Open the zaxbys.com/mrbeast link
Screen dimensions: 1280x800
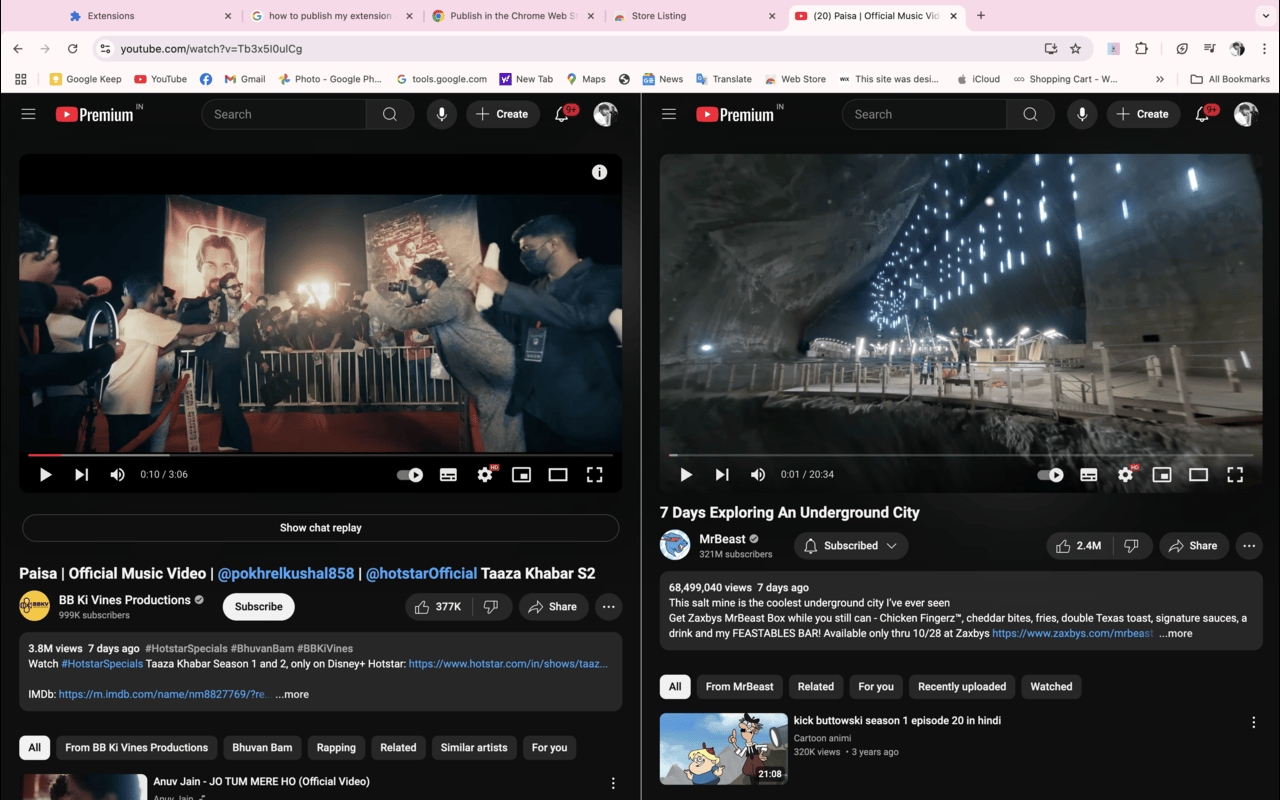(1072, 633)
